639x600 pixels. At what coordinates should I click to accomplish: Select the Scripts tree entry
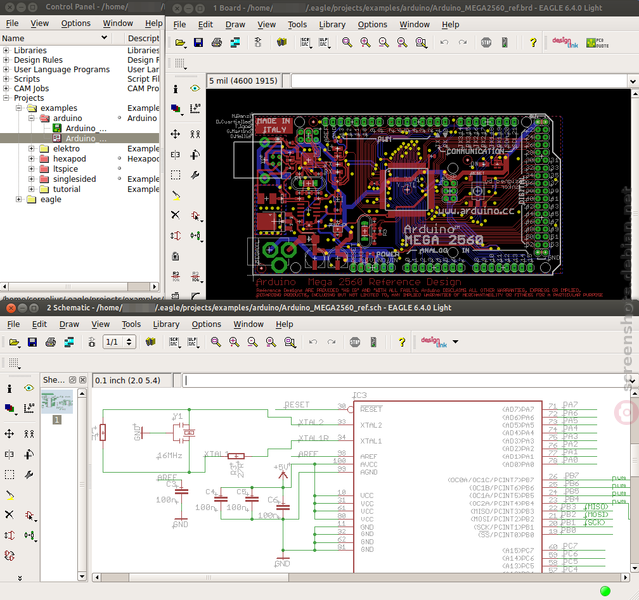26,79
